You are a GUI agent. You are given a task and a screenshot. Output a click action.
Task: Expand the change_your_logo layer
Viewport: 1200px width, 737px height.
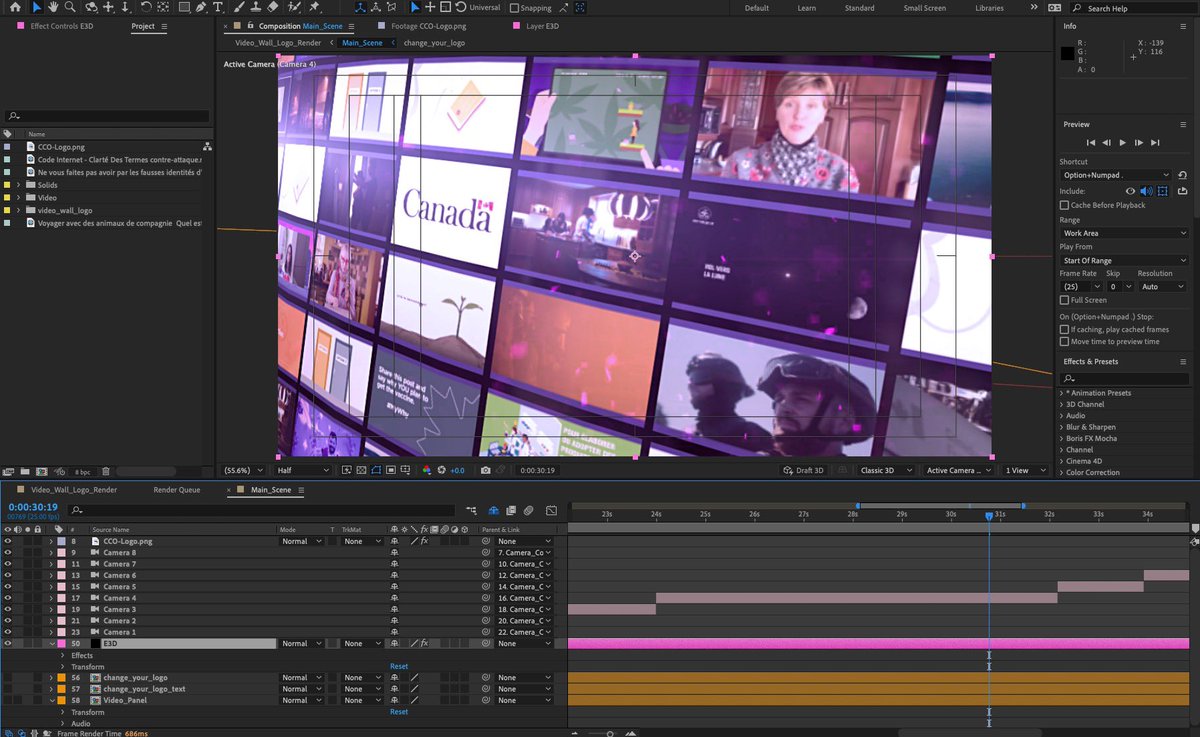pos(51,677)
